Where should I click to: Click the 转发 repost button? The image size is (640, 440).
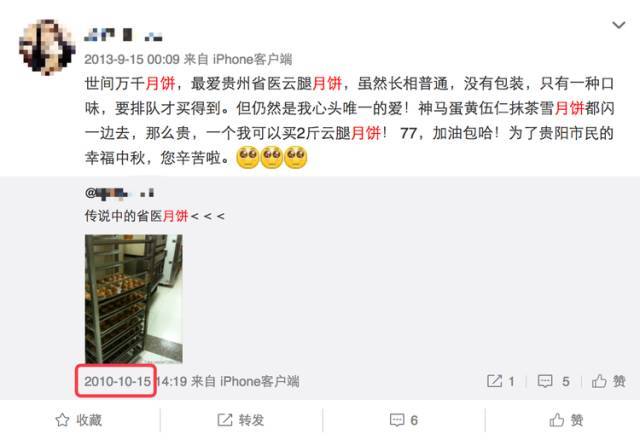[240, 420]
